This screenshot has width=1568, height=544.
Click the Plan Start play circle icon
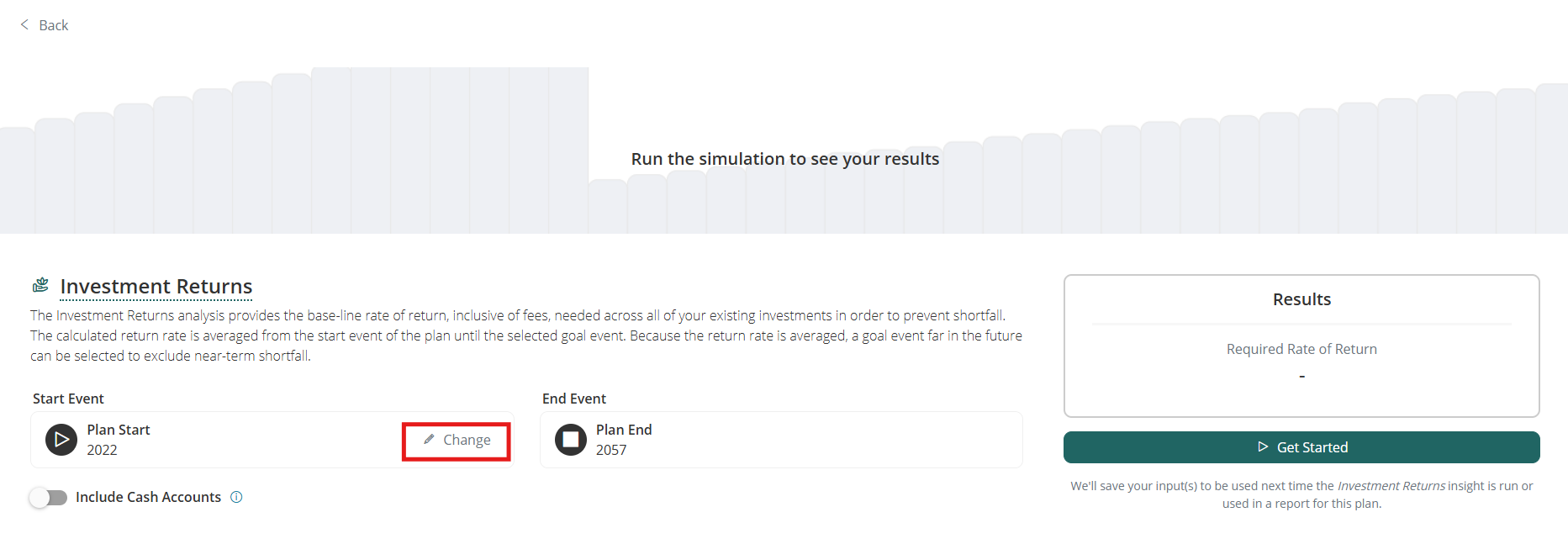pyautogui.click(x=61, y=440)
